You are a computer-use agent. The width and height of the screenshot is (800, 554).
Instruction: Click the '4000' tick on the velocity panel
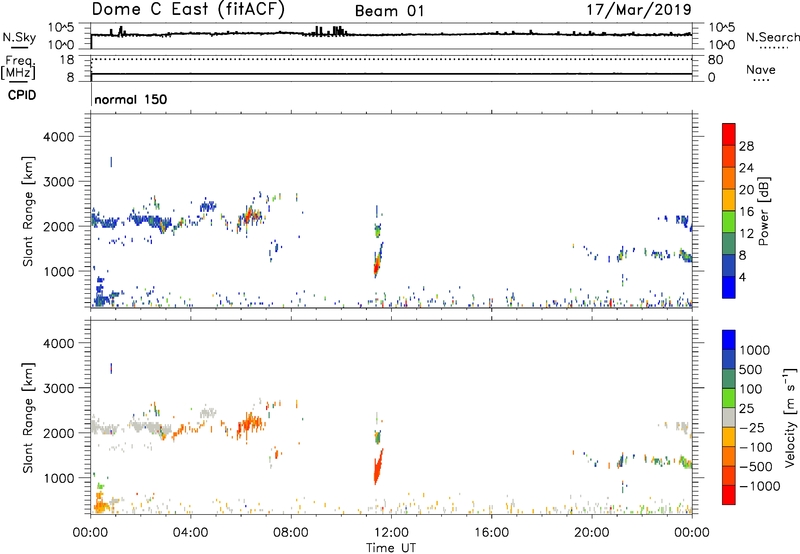click(x=58, y=343)
